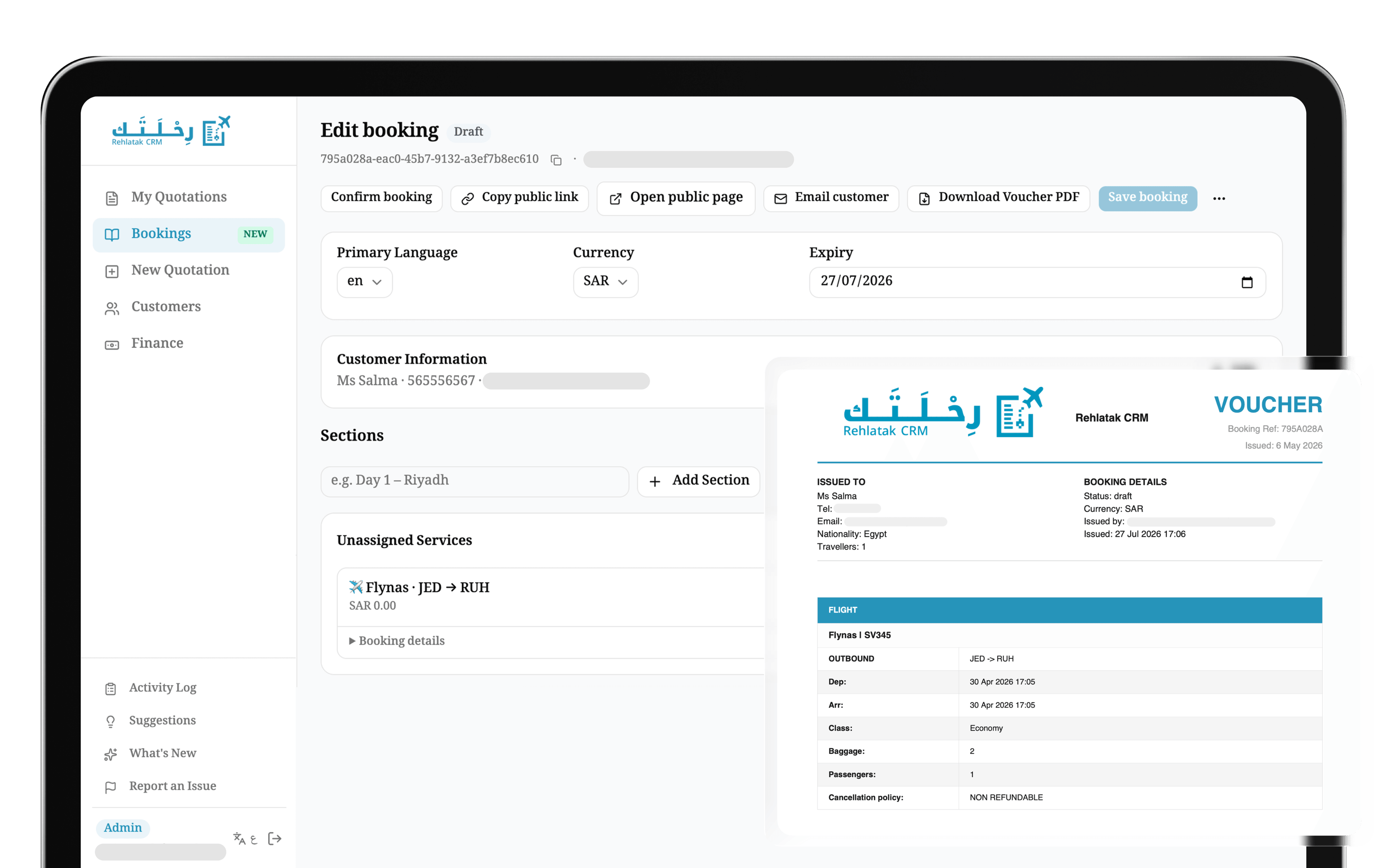Screen dimensions: 1389x868
Task: Open My Quotations page
Action: [189, 197]
